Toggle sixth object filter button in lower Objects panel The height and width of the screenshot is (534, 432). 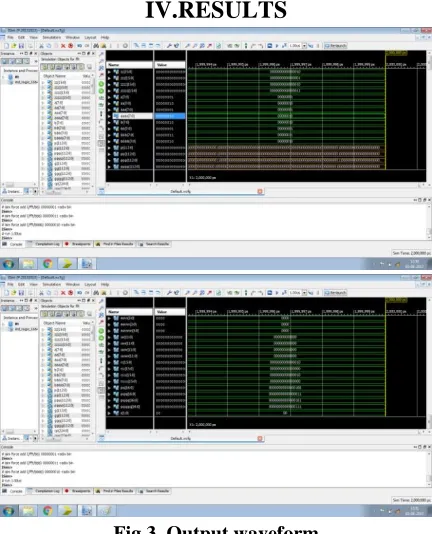click(81, 314)
